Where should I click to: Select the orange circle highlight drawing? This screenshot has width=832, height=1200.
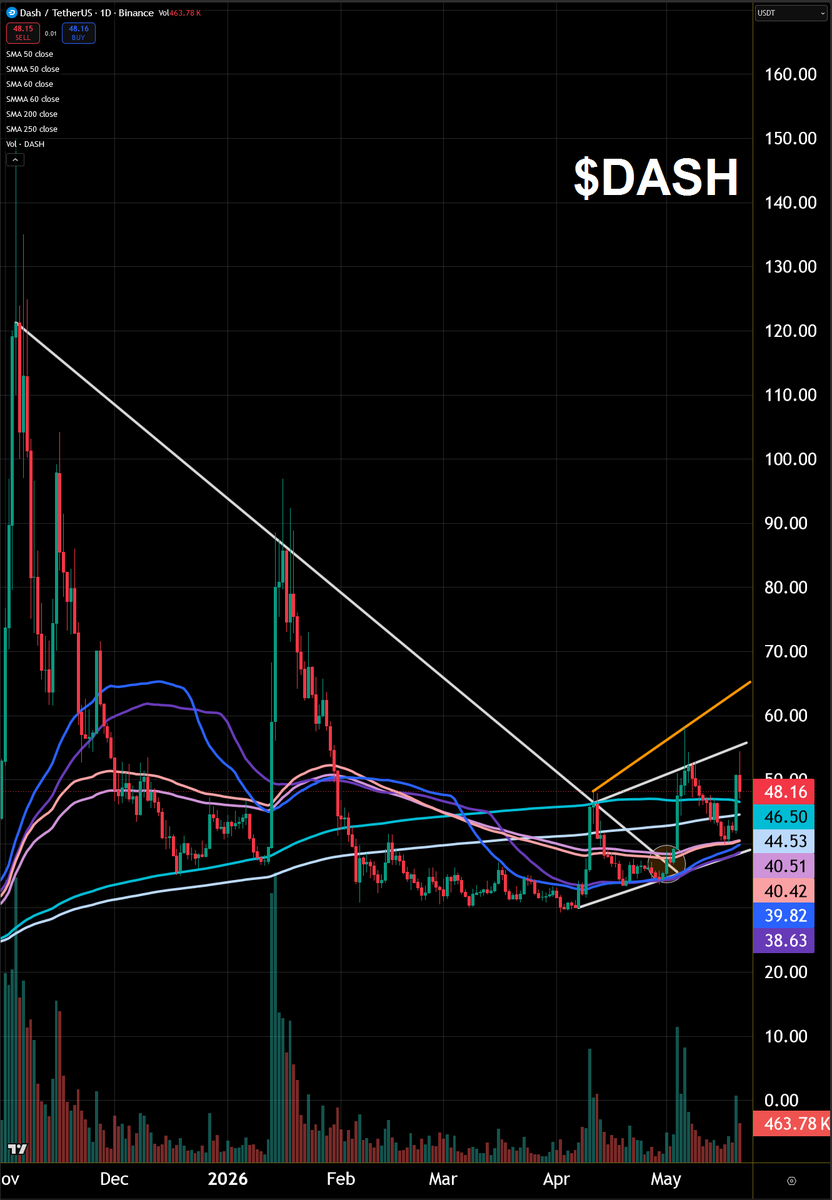[x=667, y=862]
